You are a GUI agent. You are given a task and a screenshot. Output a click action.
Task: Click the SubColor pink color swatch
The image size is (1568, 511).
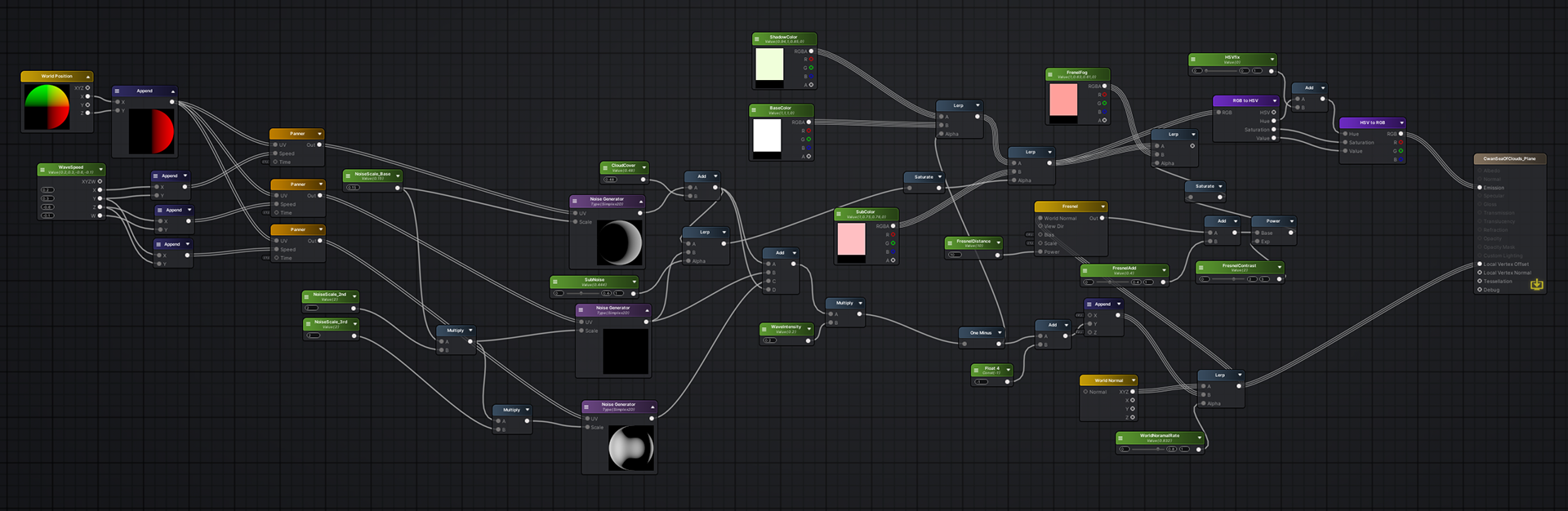[851, 239]
